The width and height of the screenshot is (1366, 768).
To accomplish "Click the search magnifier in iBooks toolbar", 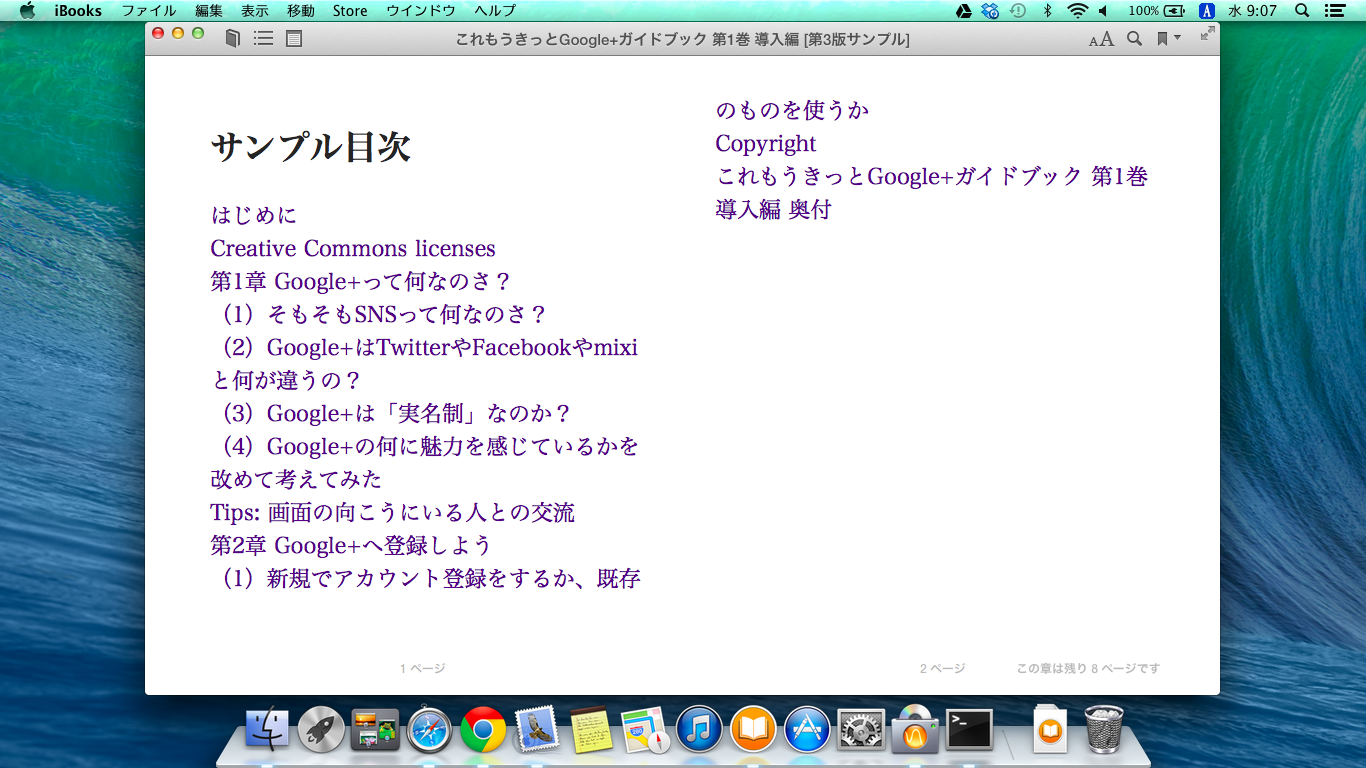I will [x=1134, y=39].
